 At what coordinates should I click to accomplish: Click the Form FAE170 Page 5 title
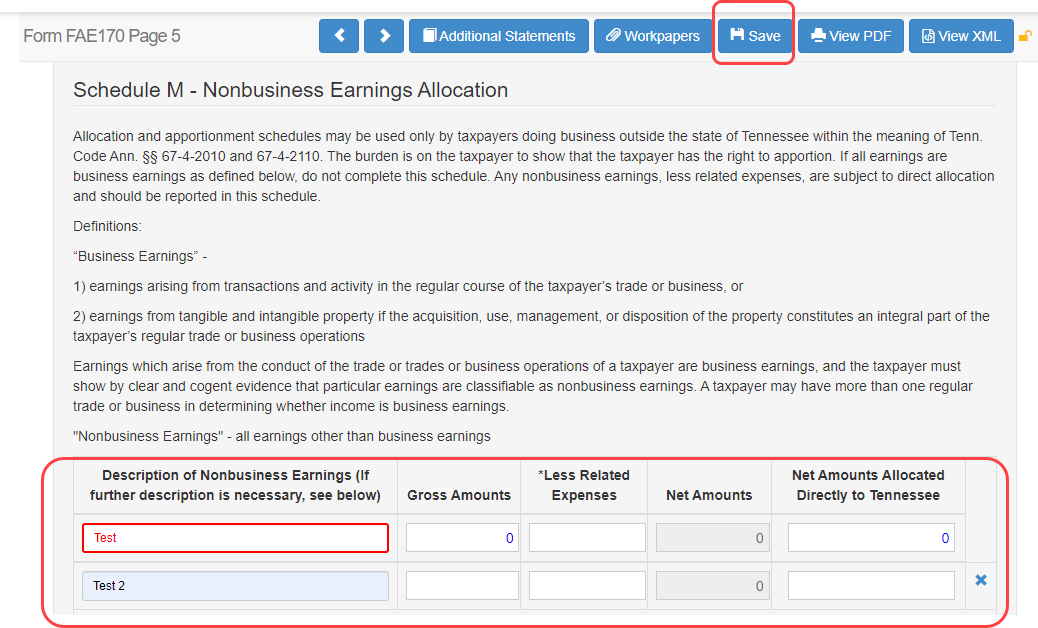(x=102, y=37)
